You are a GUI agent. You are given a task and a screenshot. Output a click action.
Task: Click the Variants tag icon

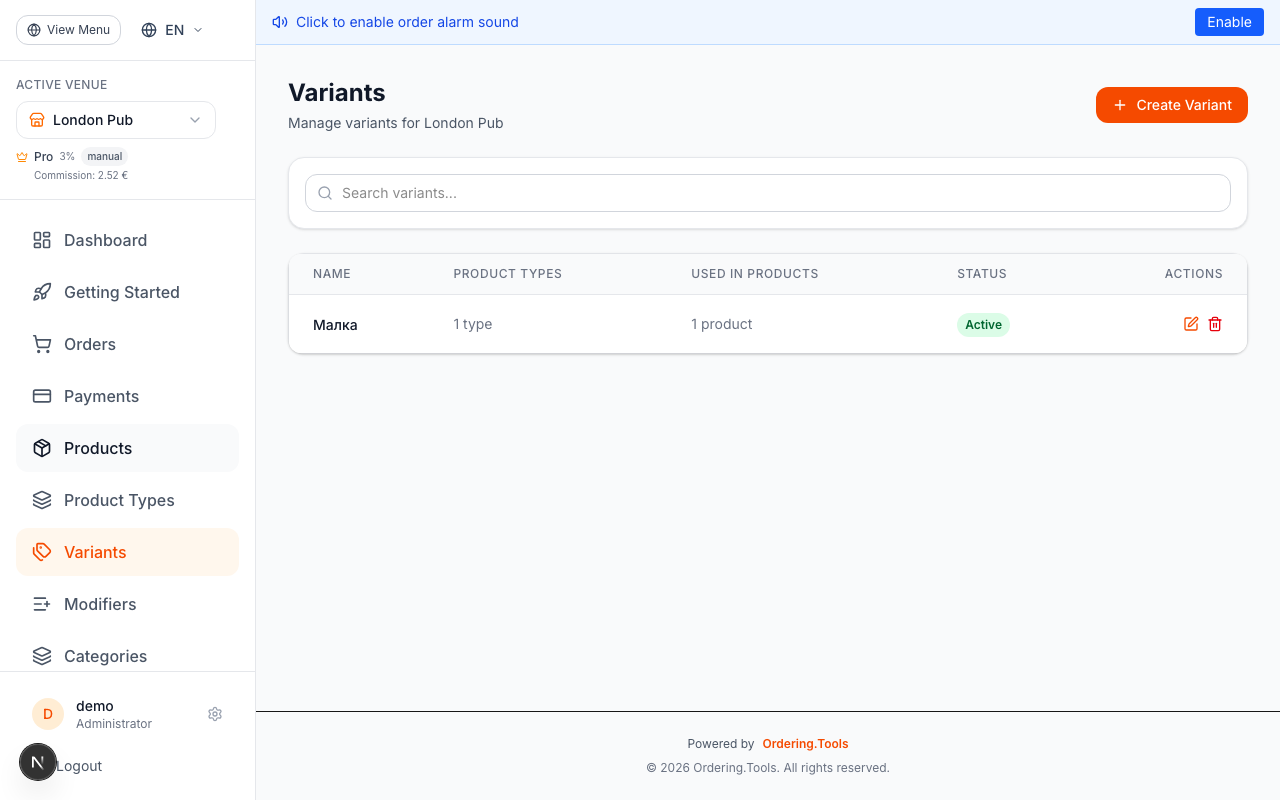(41, 552)
